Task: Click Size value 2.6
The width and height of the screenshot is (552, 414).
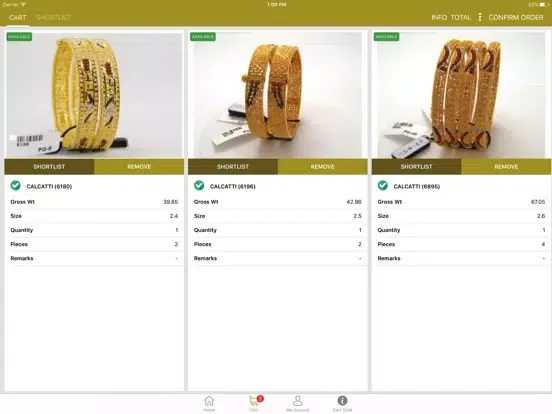Action: click(x=541, y=216)
